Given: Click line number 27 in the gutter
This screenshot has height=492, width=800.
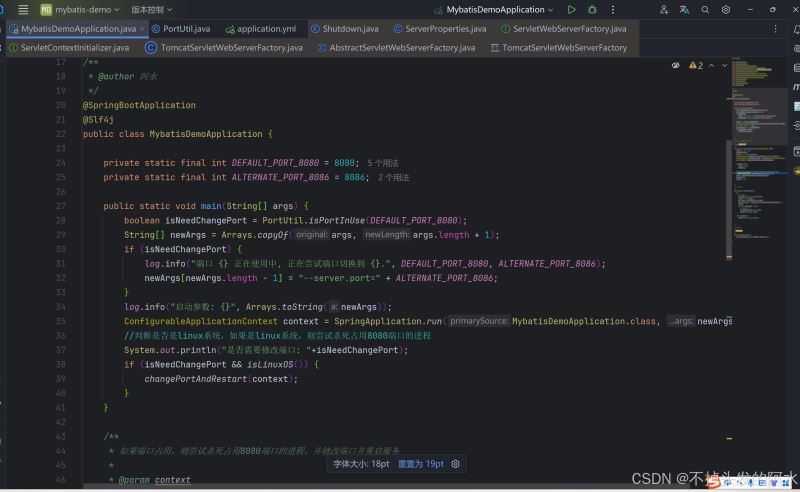Looking at the screenshot, I should click(61, 206).
